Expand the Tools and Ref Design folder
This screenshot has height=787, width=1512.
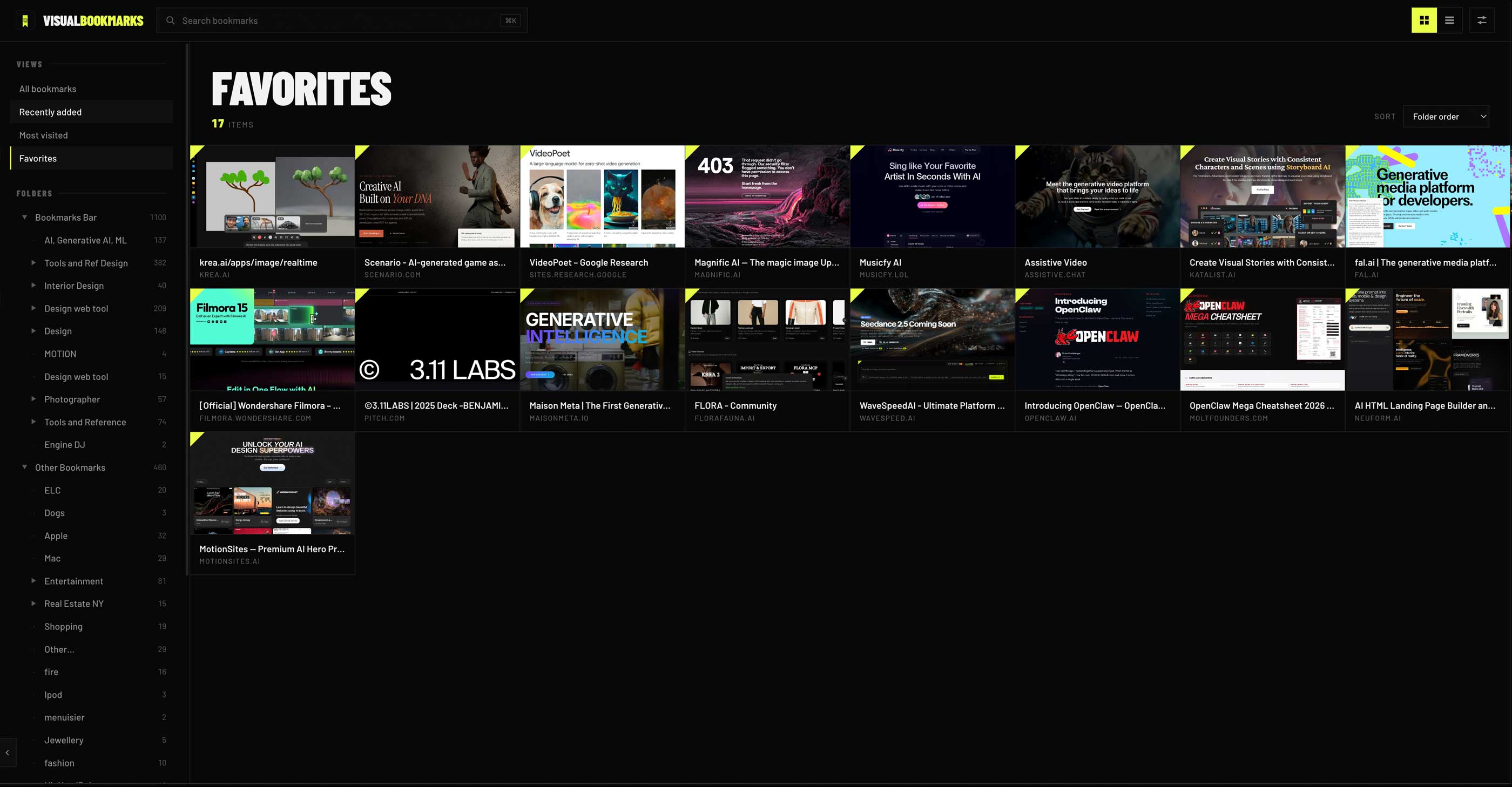pyautogui.click(x=33, y=263)
